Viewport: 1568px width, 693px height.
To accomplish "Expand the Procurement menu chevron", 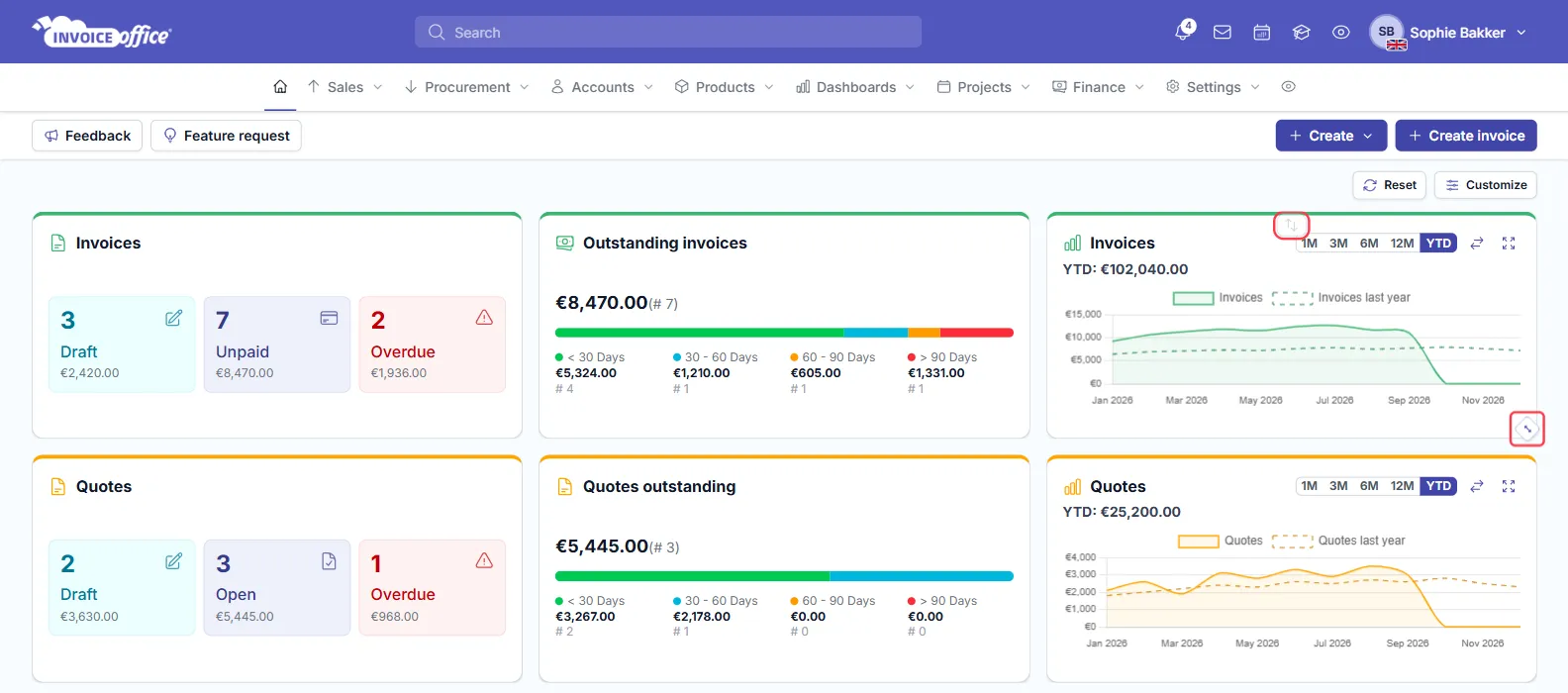I will (525, 87).
